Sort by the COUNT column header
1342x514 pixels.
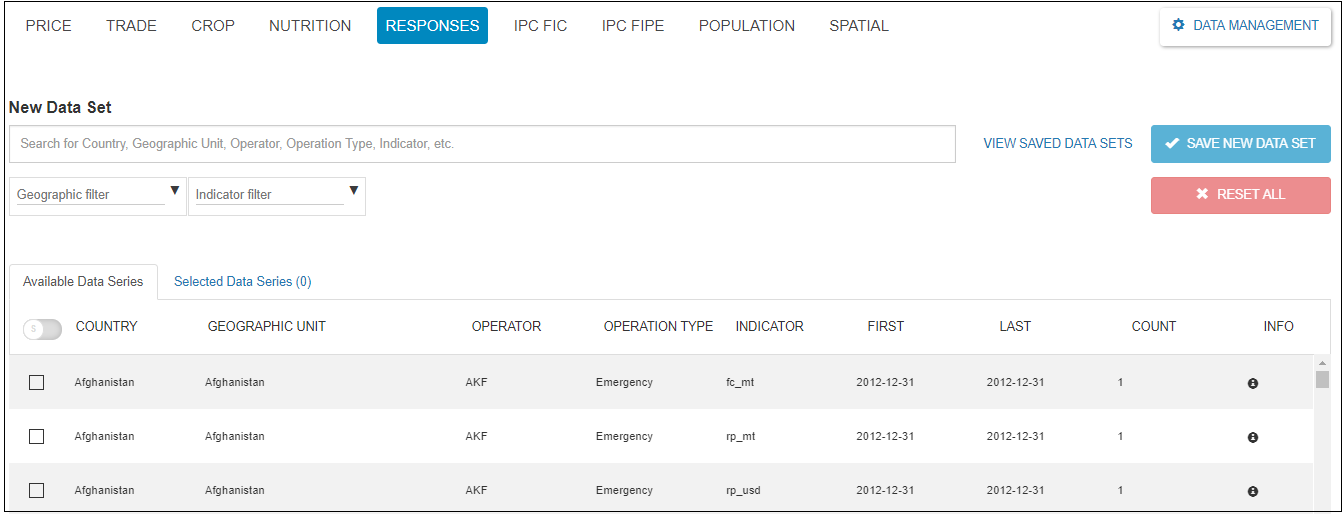1153,327
